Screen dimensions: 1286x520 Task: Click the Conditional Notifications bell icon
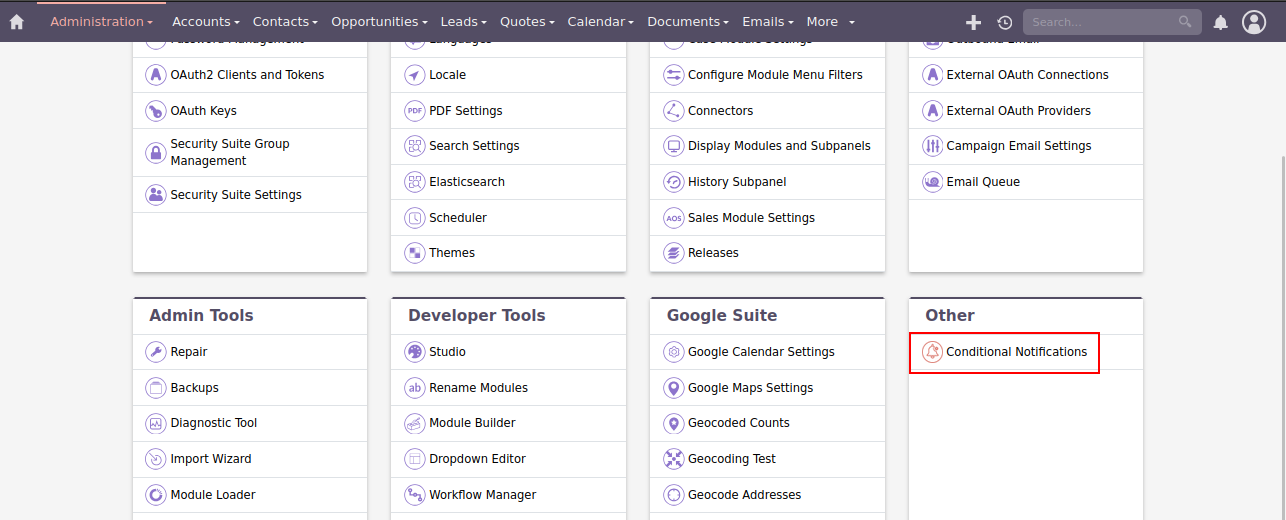[x=932, y=352]
